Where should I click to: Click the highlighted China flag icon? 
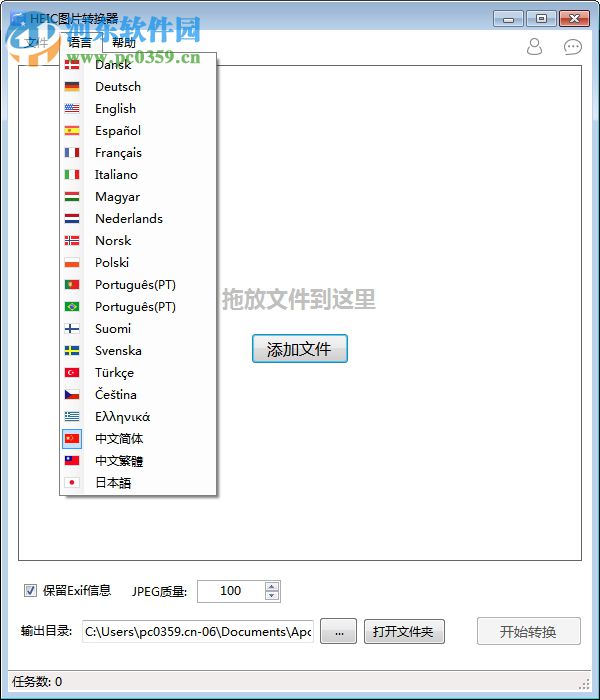[x=72, y=439]
